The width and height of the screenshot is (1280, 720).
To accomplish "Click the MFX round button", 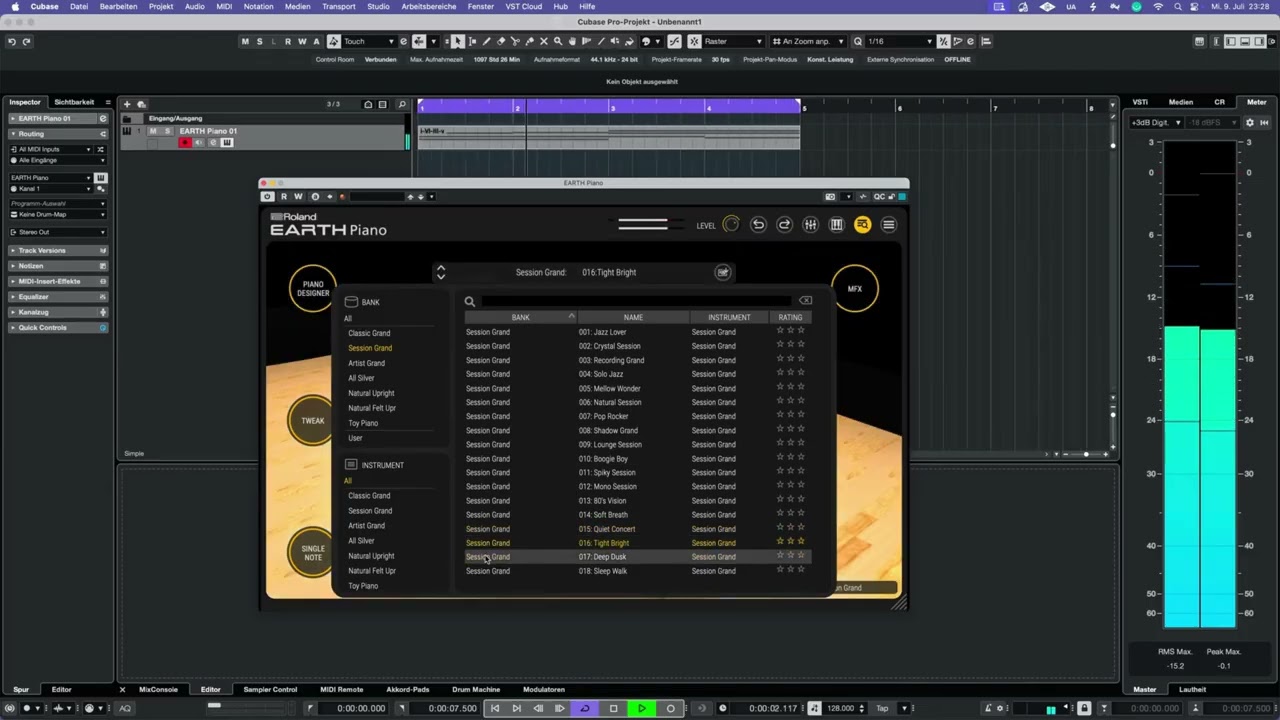I will pyautogui.click(x=855, y=289).
